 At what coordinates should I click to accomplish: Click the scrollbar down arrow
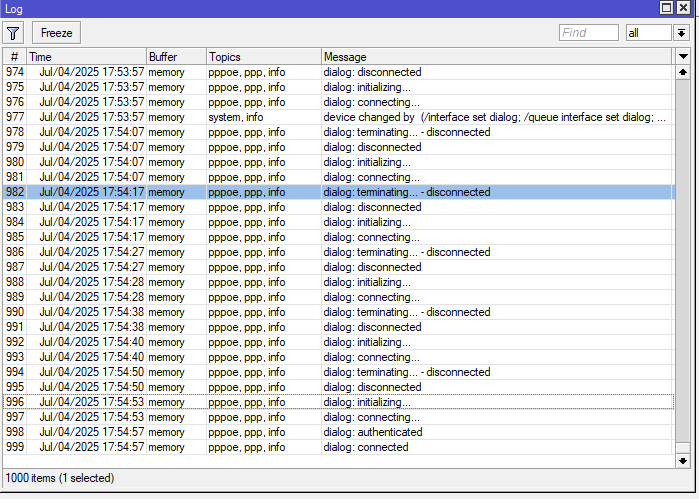pyautogui.click(x=683, y=461)
